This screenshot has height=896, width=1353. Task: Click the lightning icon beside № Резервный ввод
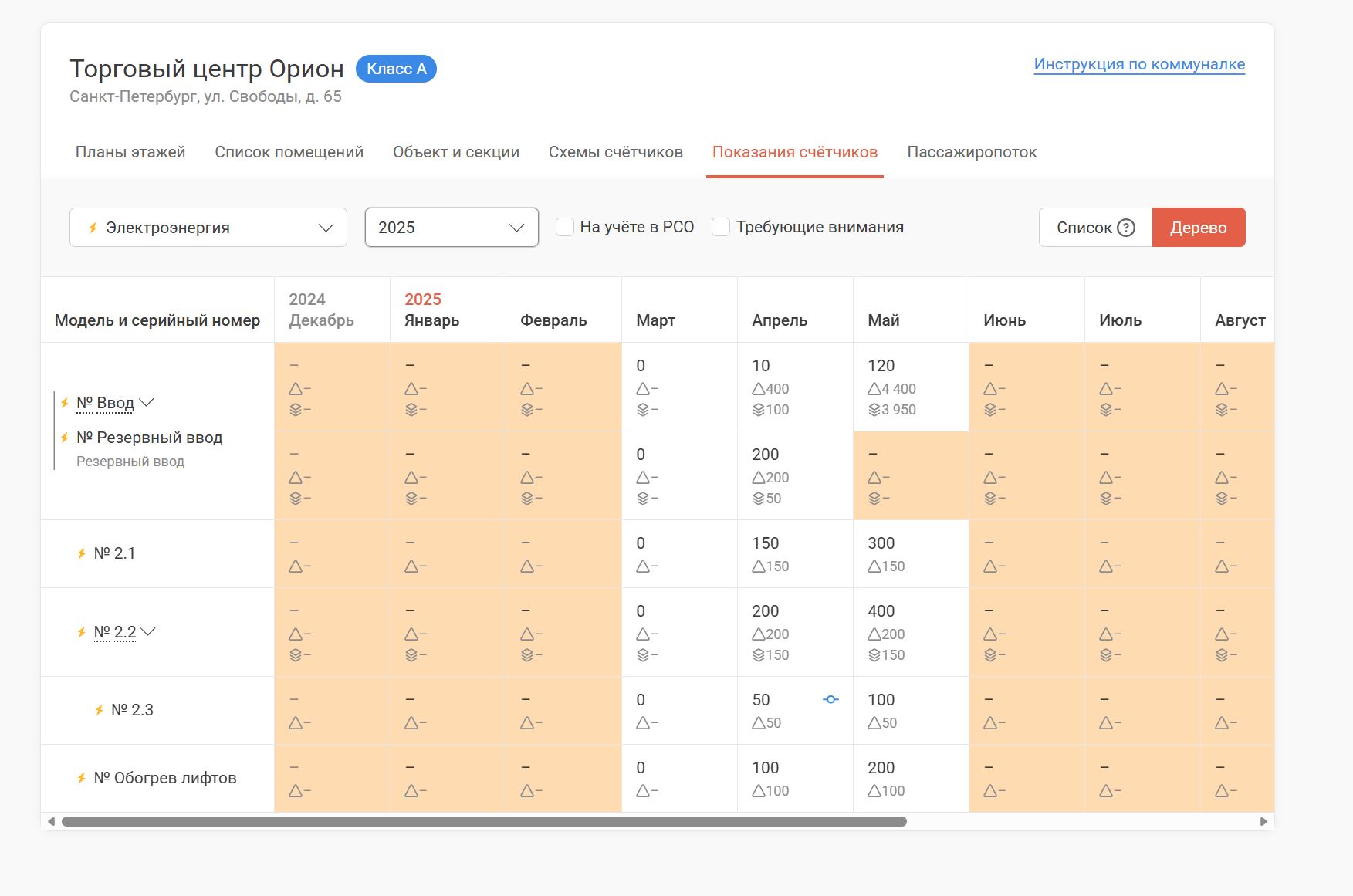click(x=65, y=438)
